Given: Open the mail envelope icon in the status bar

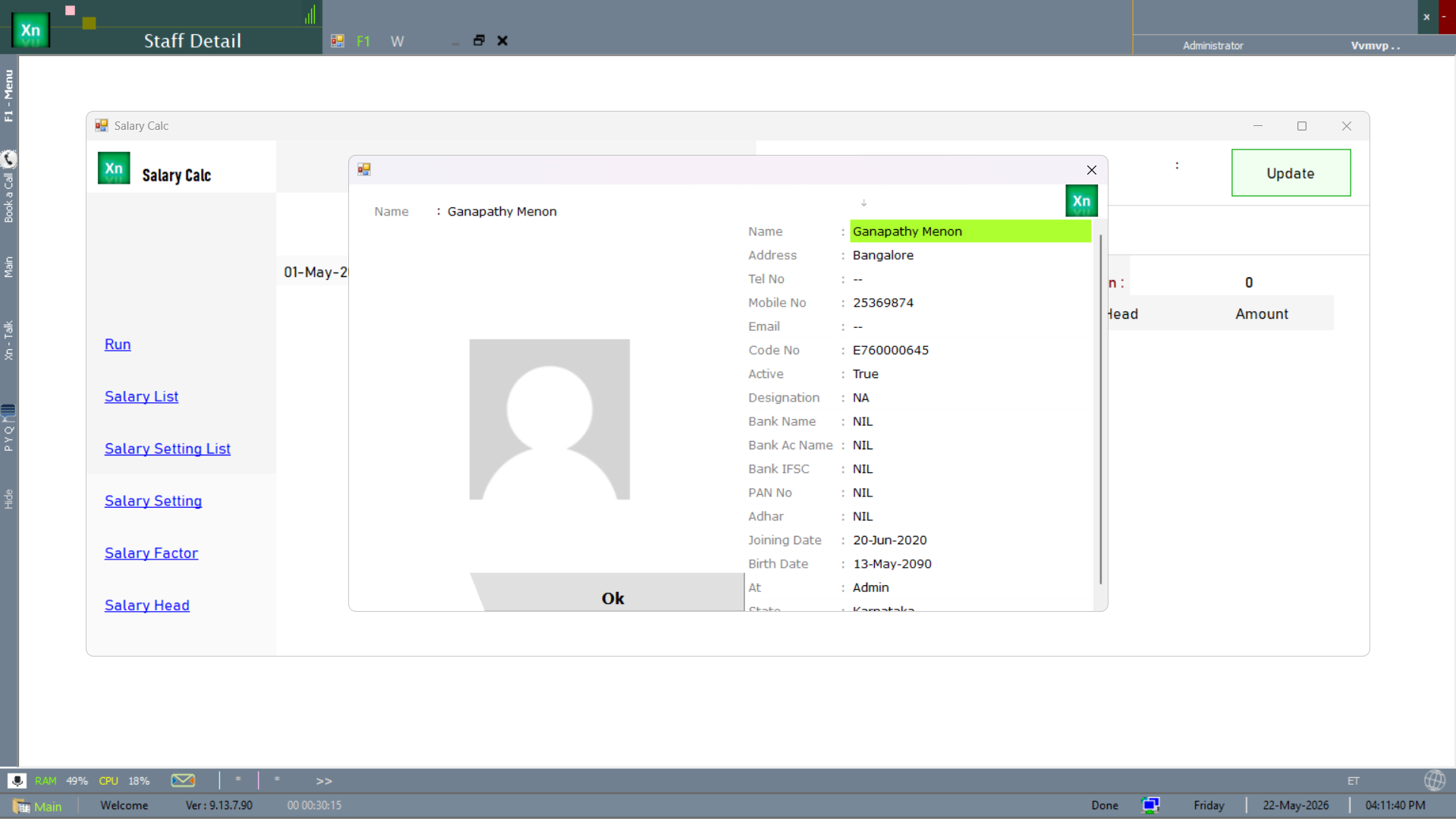Looking at the screenshot, I should point(183,780).
